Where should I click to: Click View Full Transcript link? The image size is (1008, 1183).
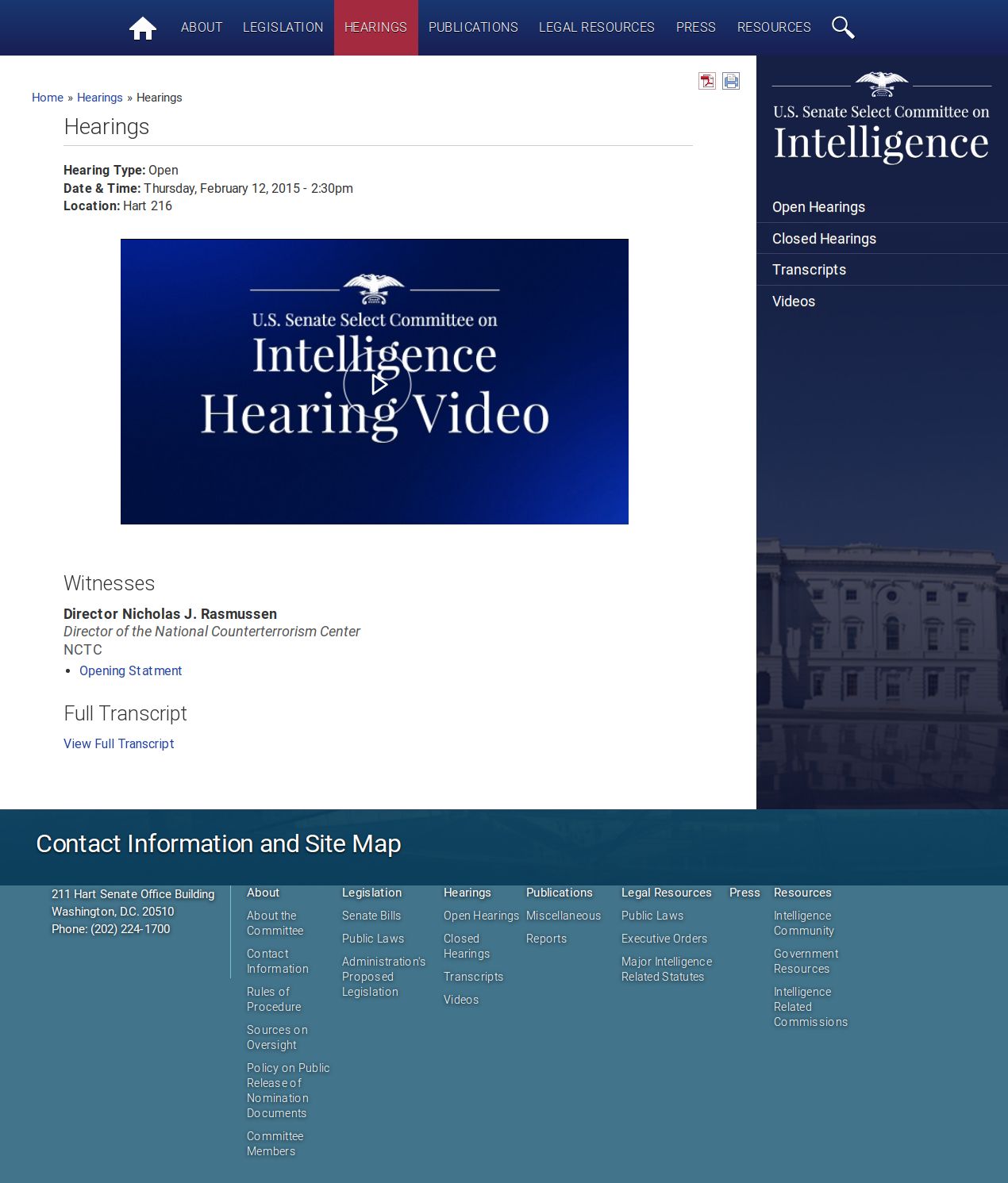(118, 744)
